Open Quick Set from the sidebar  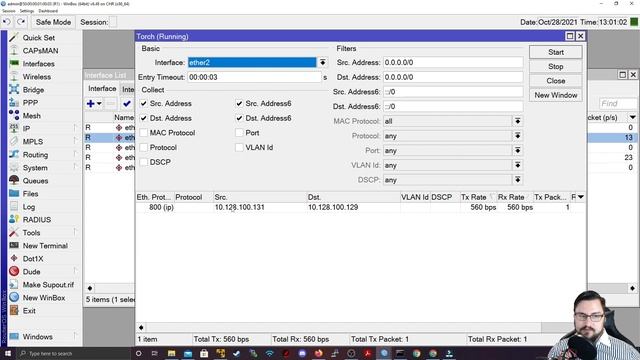coord(38,38)
